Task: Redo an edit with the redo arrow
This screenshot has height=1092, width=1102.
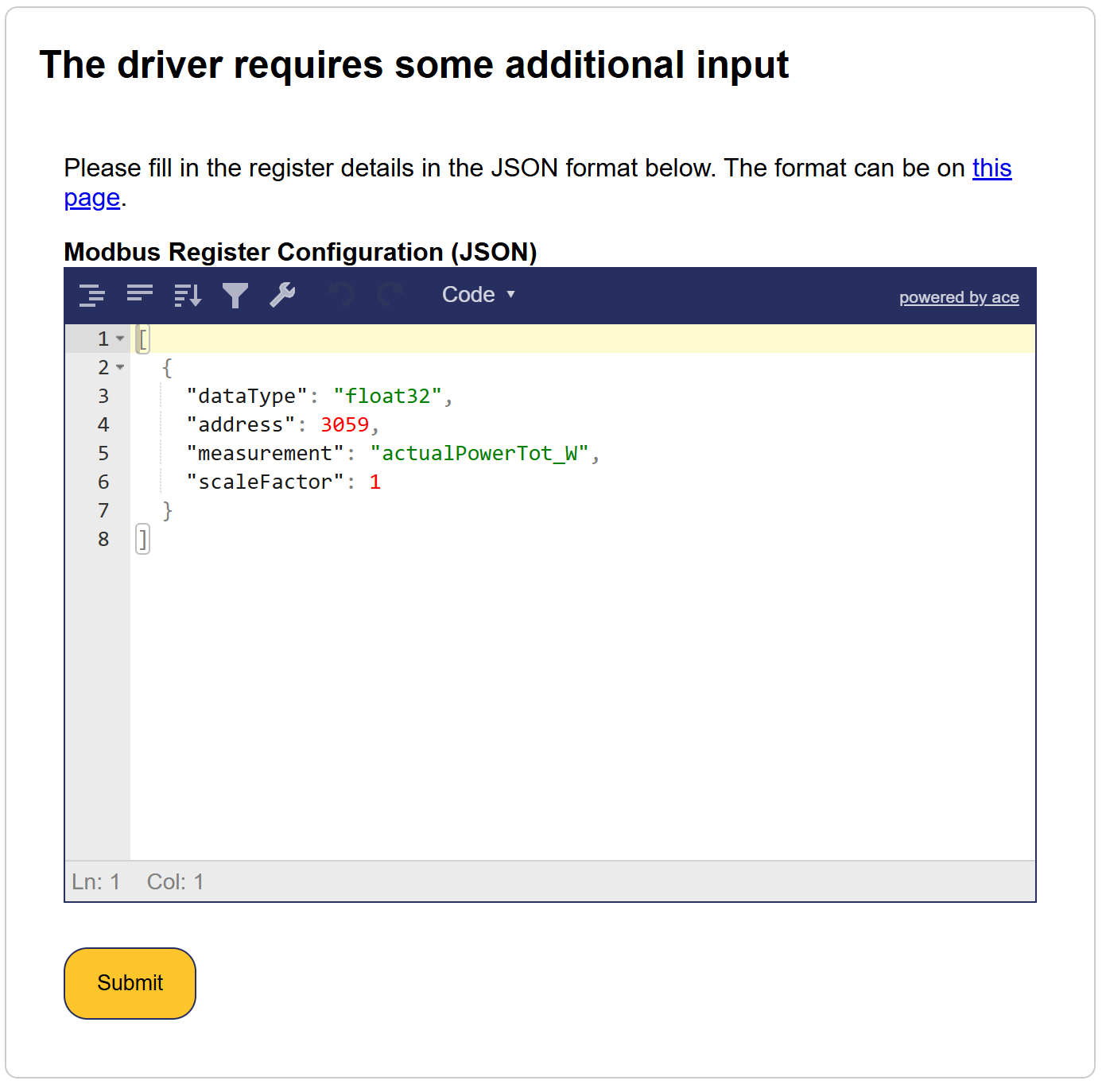Action: 389,295
